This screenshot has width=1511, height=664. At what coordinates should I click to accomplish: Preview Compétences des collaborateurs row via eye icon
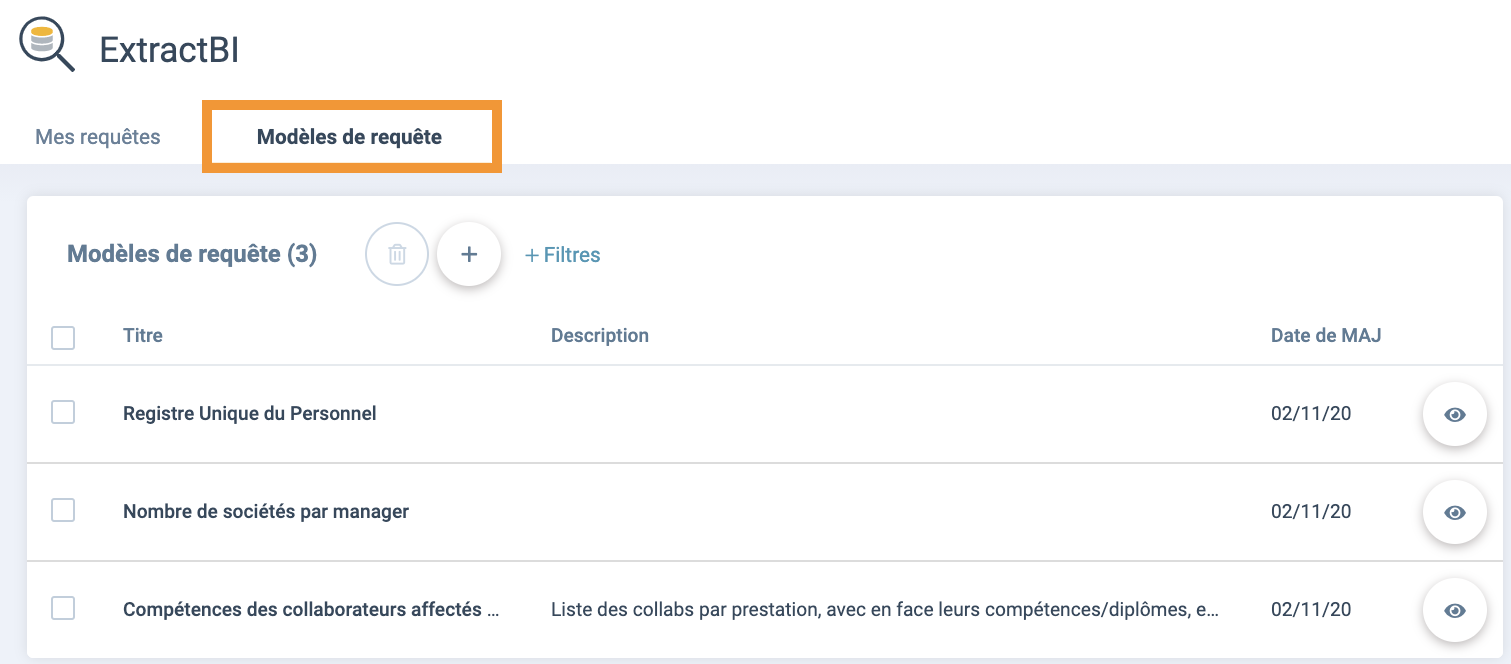tap(1455, 610)
